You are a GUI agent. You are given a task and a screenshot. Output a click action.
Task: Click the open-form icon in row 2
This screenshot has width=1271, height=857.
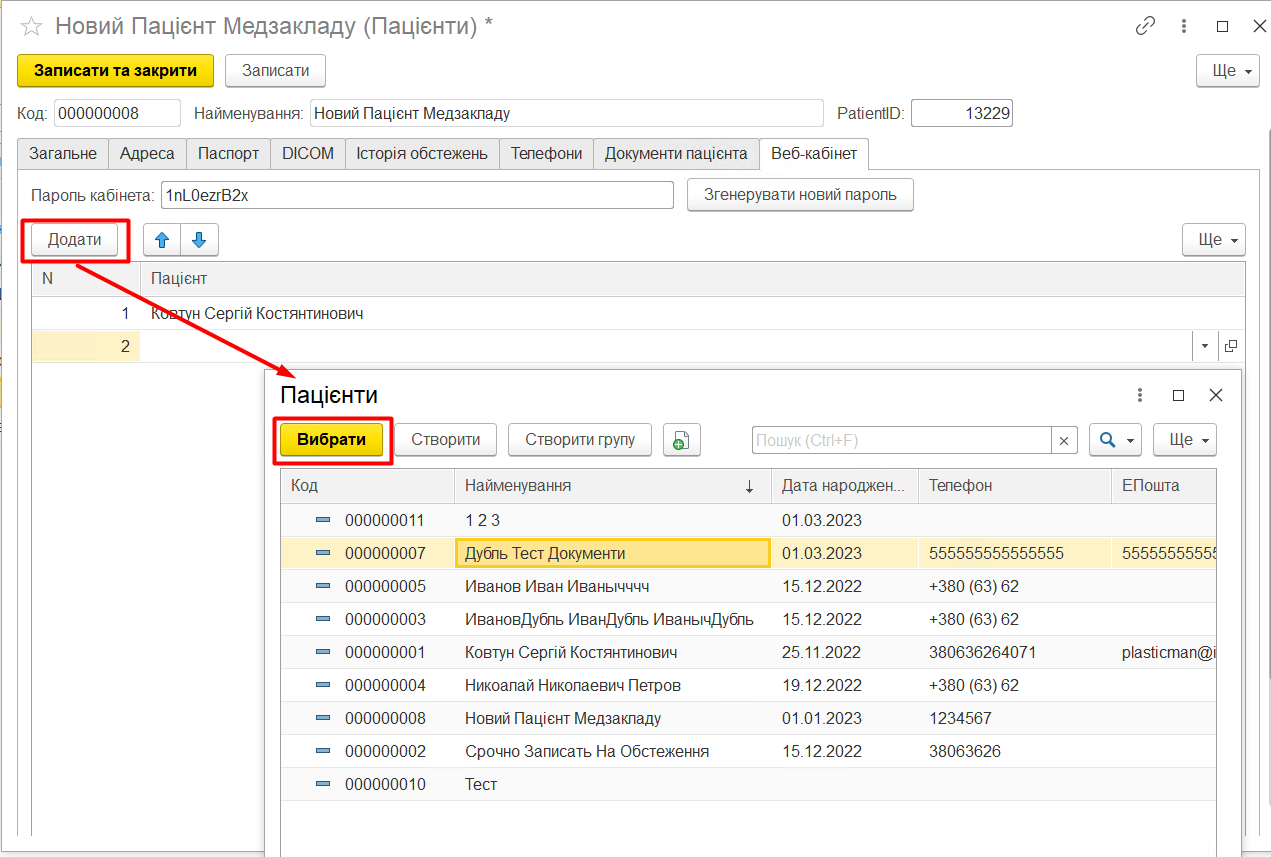tap(1231, 346)
